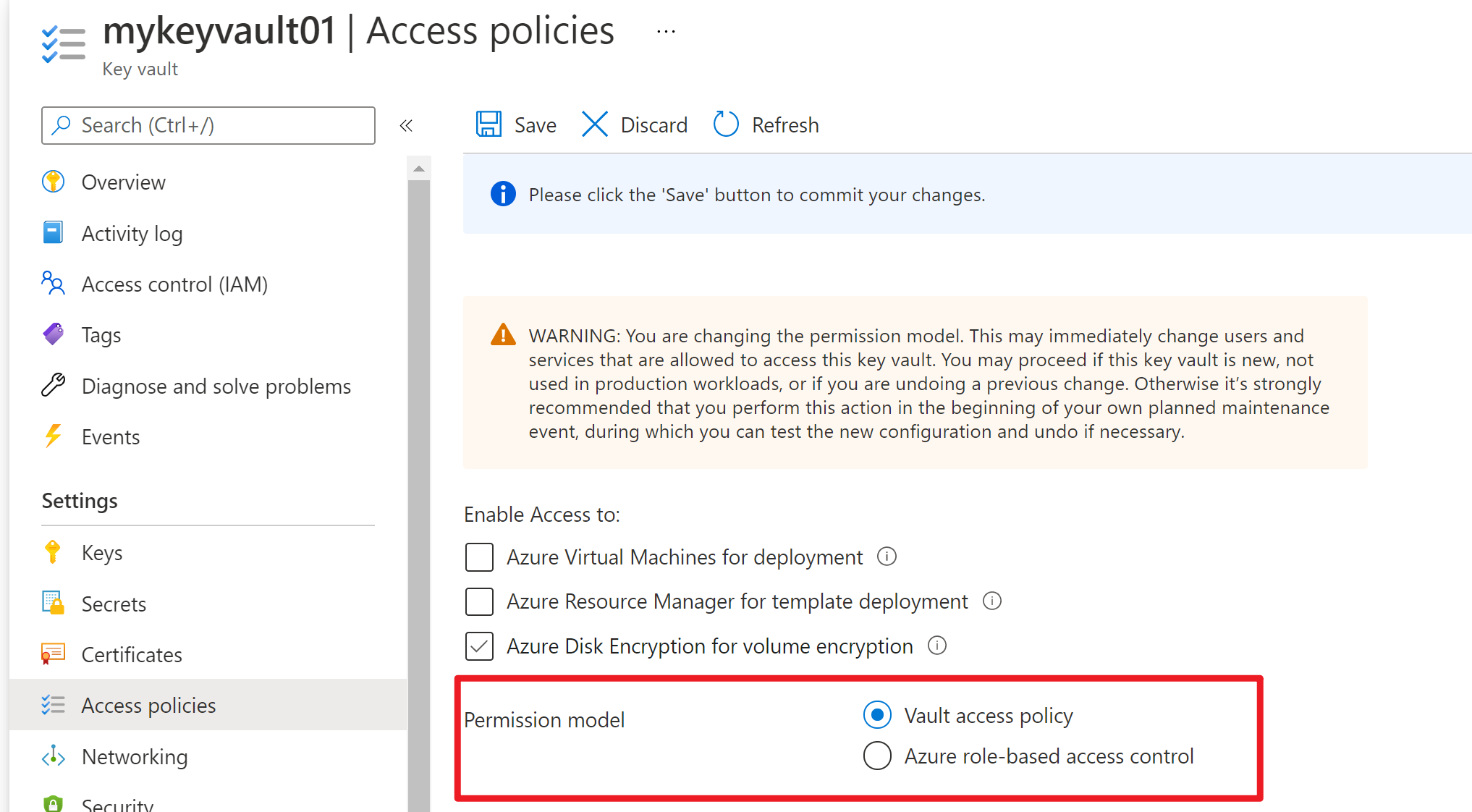
Task: Select Azure role-based access control radio
Action: (x=877, y=756)
